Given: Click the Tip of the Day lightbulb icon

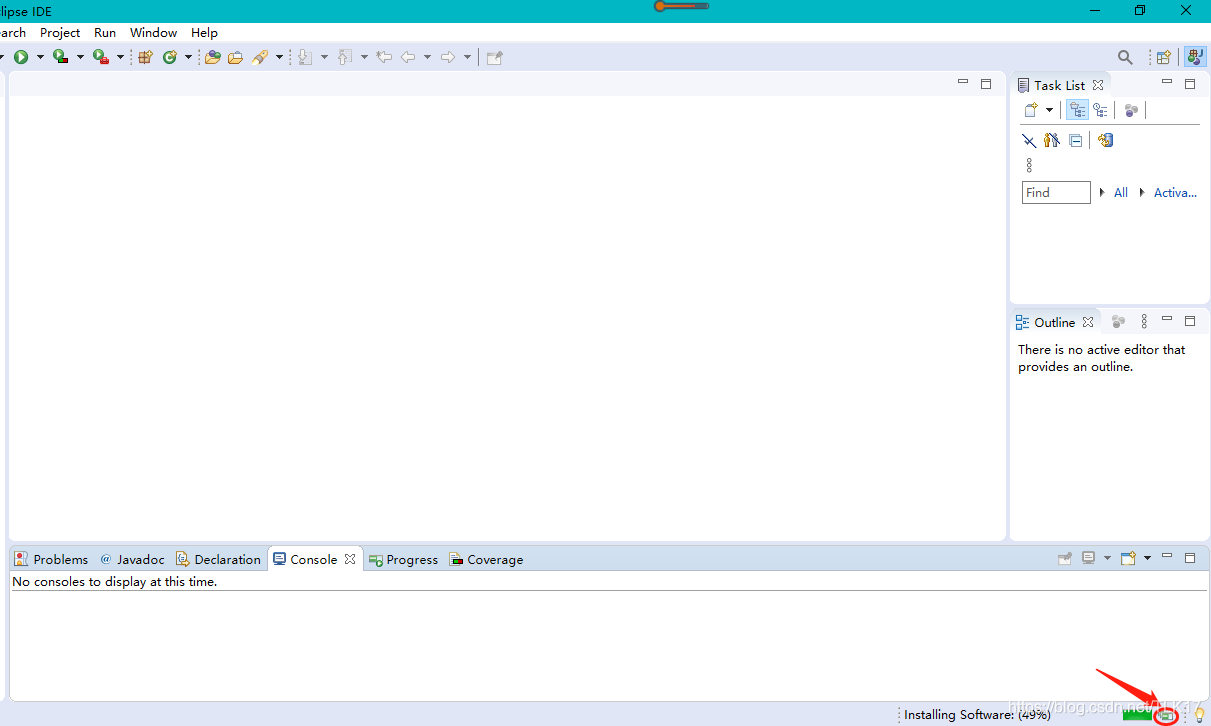Looking at the screenshot, I should coord(1199,714).
